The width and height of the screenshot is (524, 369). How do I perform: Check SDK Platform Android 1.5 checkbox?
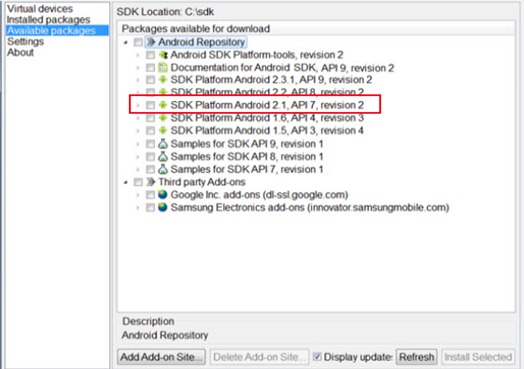pyautogui.click(x=150, y=130)
